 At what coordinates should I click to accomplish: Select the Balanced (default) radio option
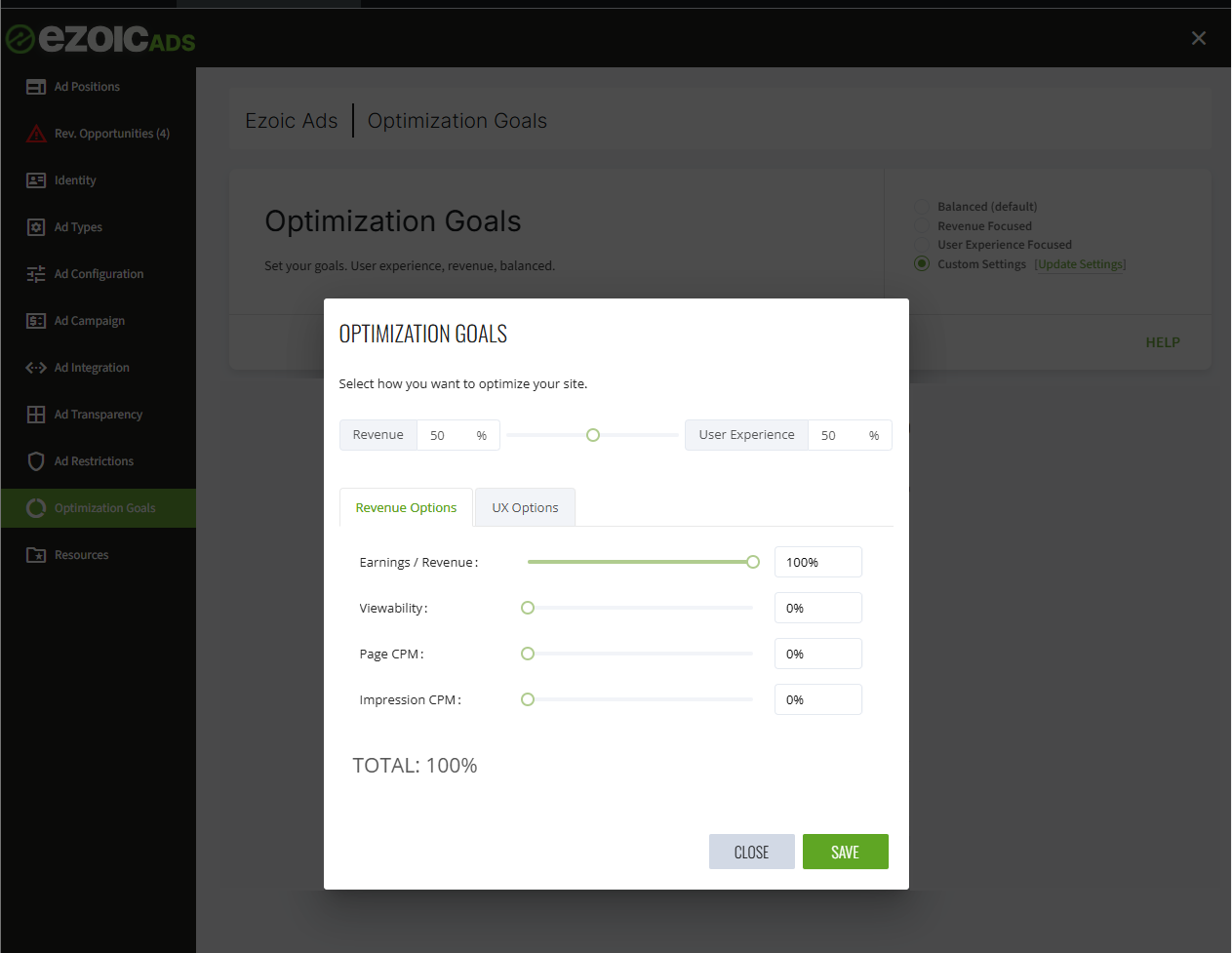(x=922, y=207)
